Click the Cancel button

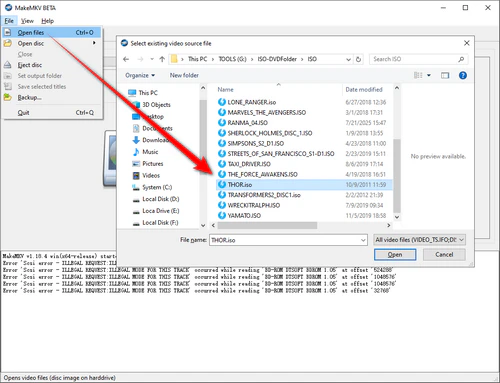coord(444,255)
